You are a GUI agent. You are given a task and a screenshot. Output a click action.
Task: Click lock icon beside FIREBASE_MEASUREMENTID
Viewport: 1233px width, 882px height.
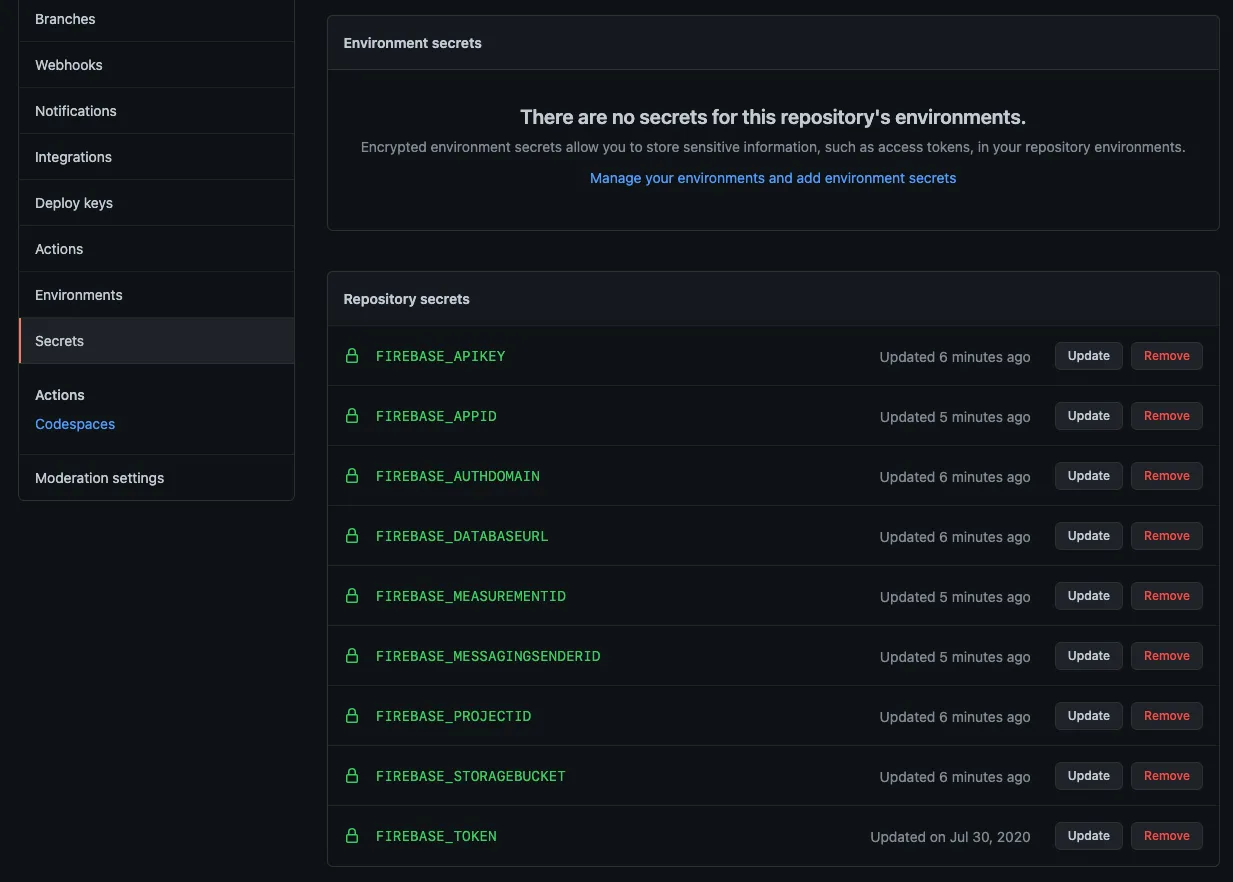[352, 596]
